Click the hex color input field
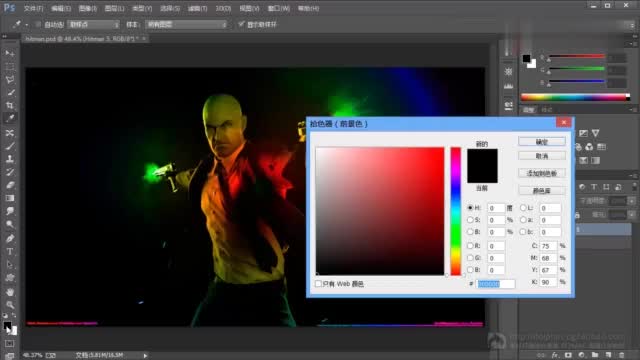This screenshot has height=360, width=640. (x=496, y=284)
